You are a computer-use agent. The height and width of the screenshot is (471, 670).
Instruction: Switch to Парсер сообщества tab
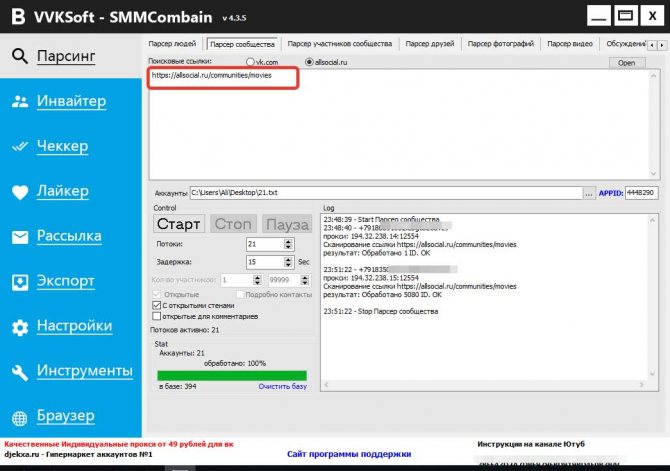[242, 44]
